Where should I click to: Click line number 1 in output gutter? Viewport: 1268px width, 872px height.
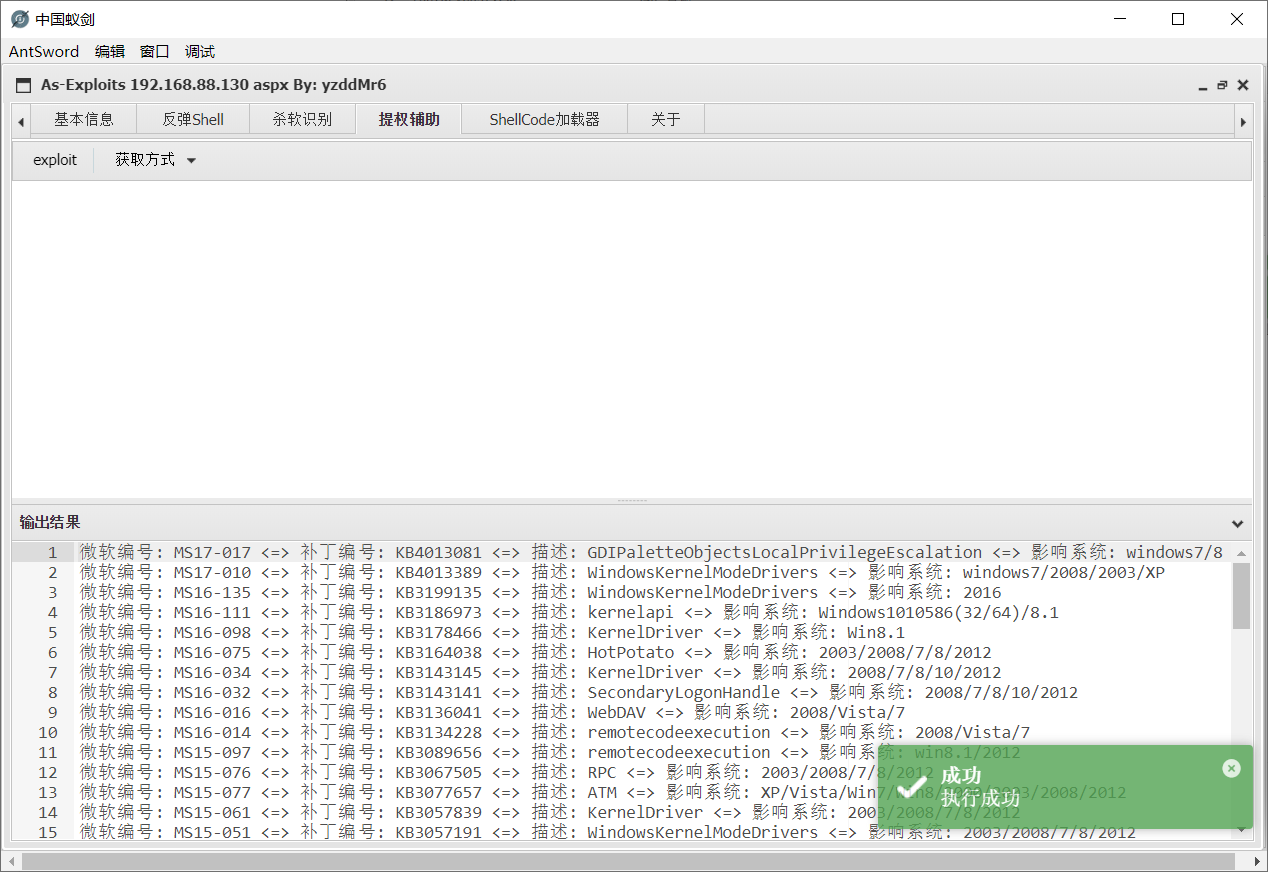tap(52, 552)
